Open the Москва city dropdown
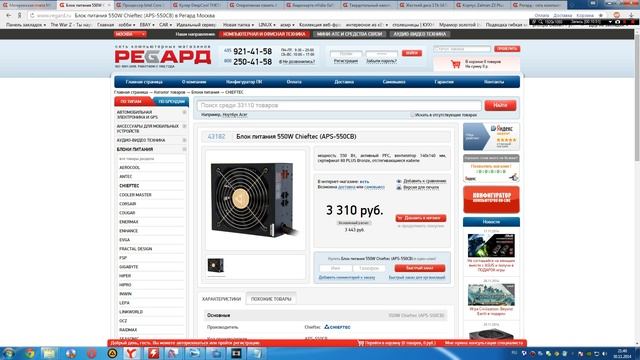The width and height of the screenshot is (640, 360). click(x=130, y=34)
